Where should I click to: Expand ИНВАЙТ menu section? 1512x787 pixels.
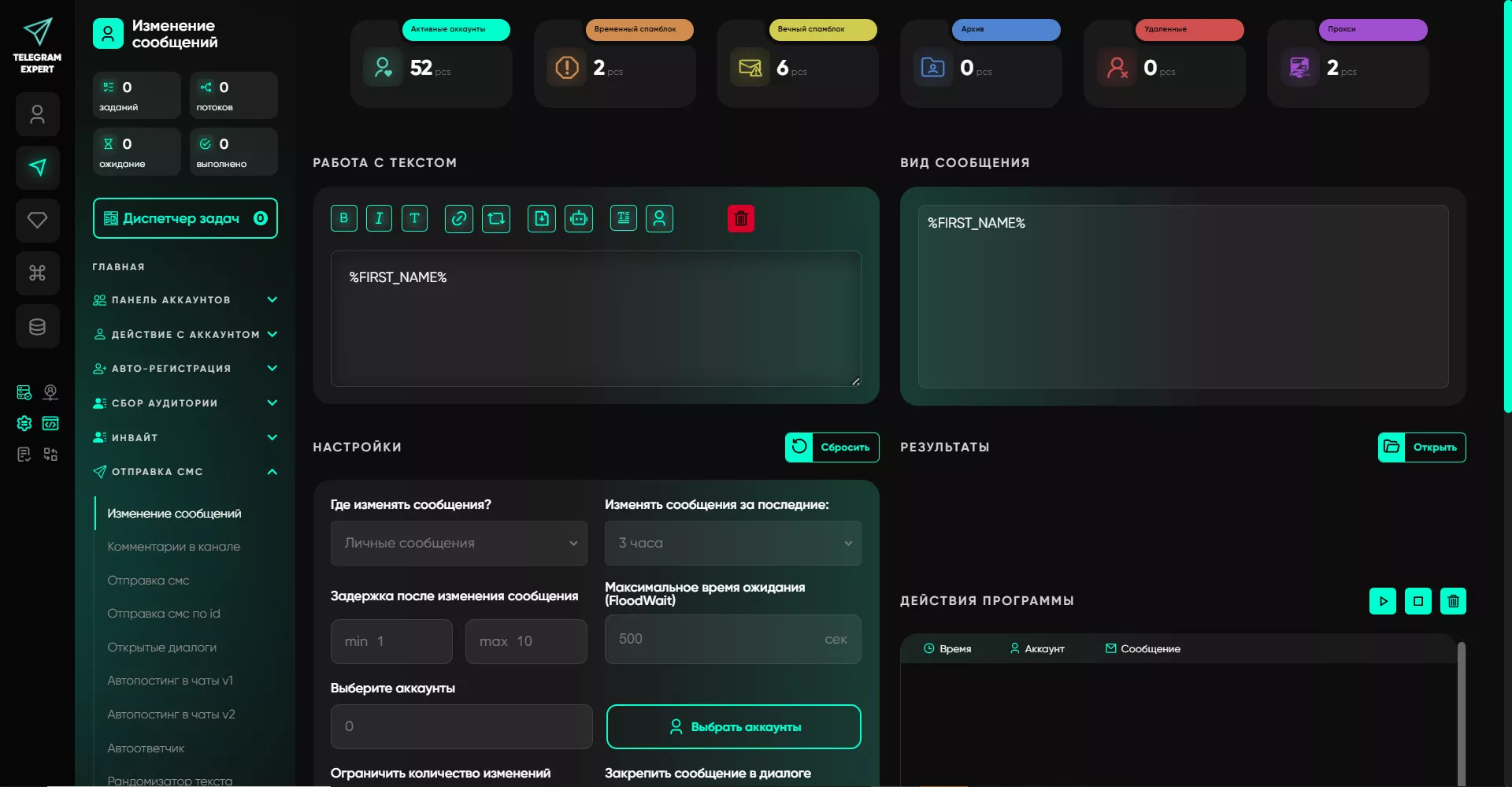coord(185,437)
